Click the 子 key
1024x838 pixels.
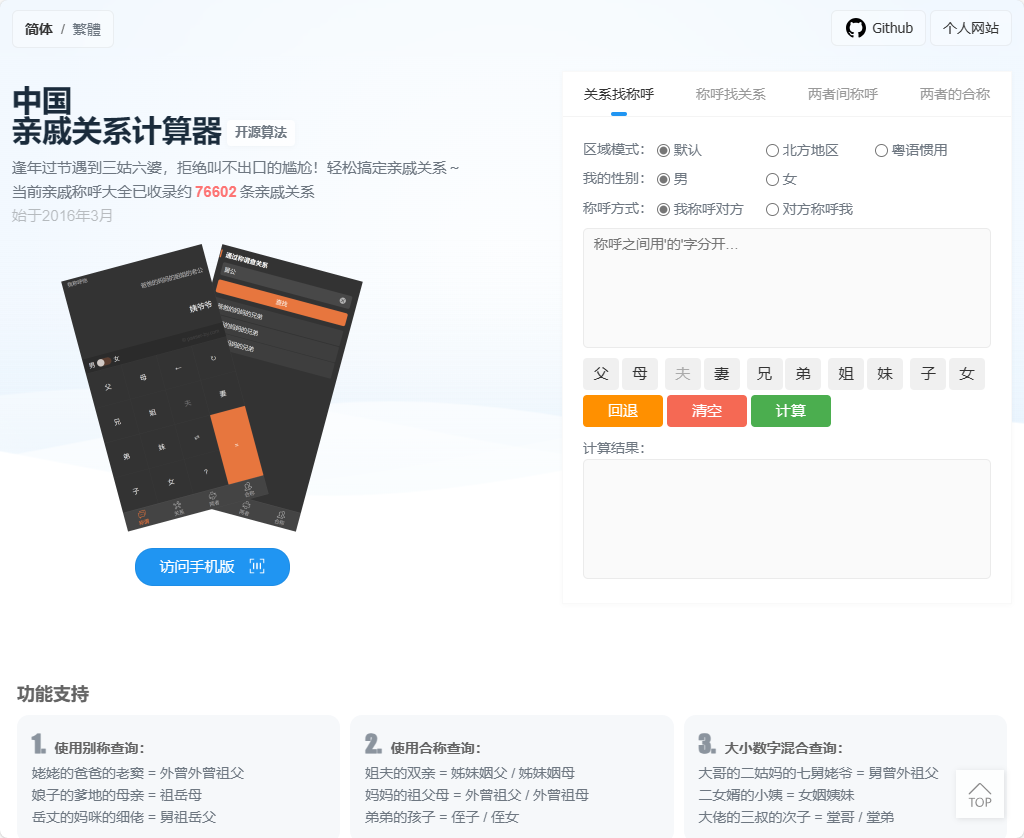coord(928,374)
